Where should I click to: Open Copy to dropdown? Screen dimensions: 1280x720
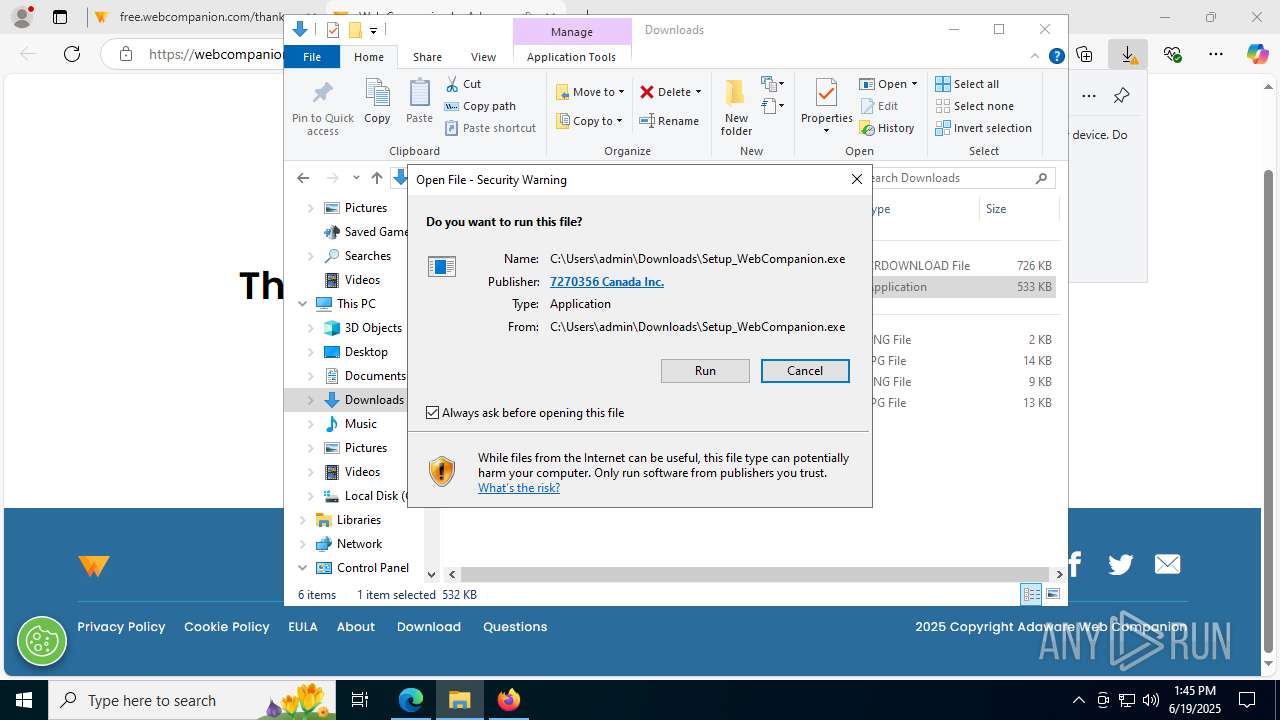[590, 121]
